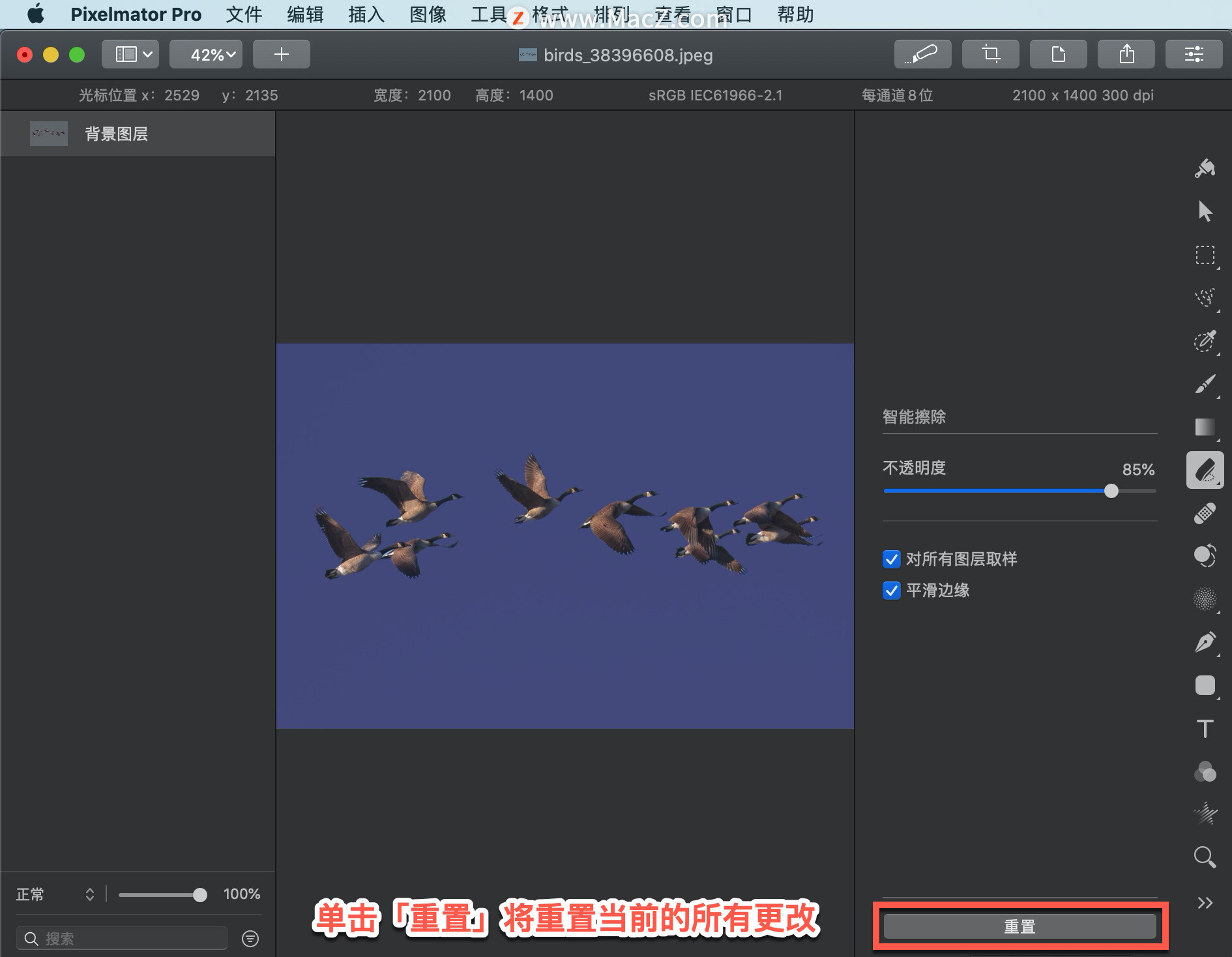Click the plus Add button in toolbar
Image resolution: width=1232 pixels, height=957 pixels.
tap(281, 54)
